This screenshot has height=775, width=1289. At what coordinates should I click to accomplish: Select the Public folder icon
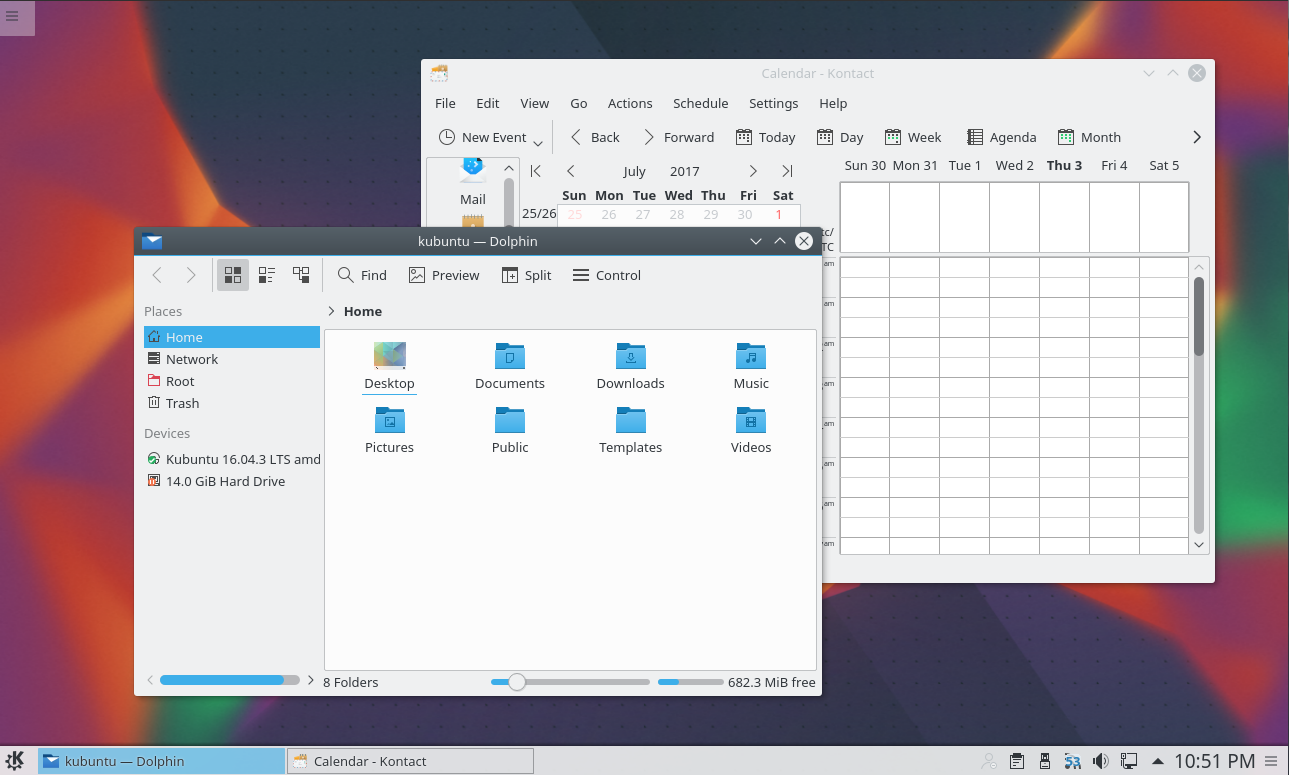(x=510, y=419)
